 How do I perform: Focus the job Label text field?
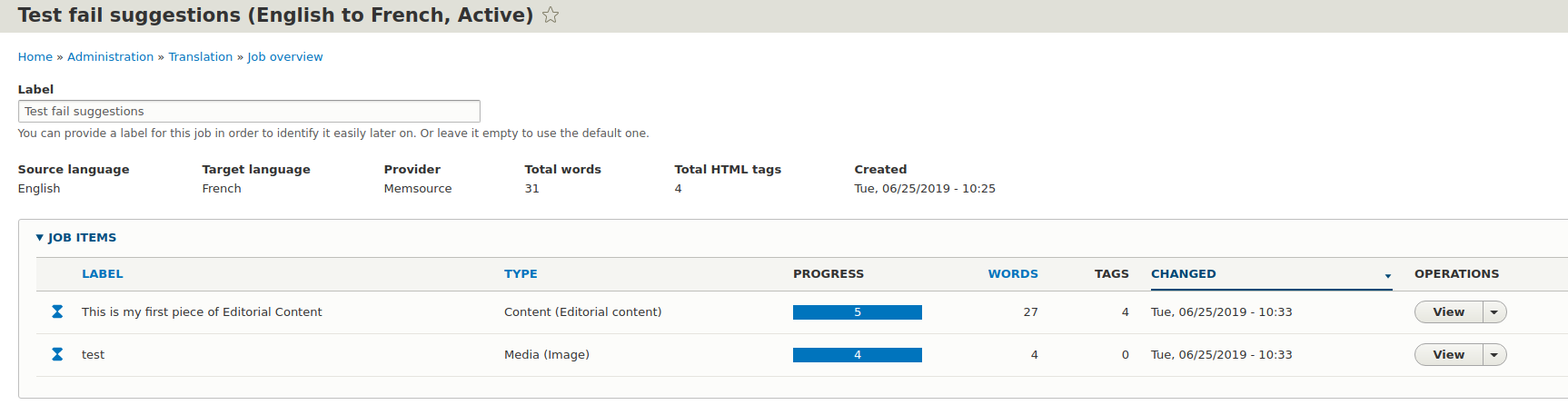[249, 112]
